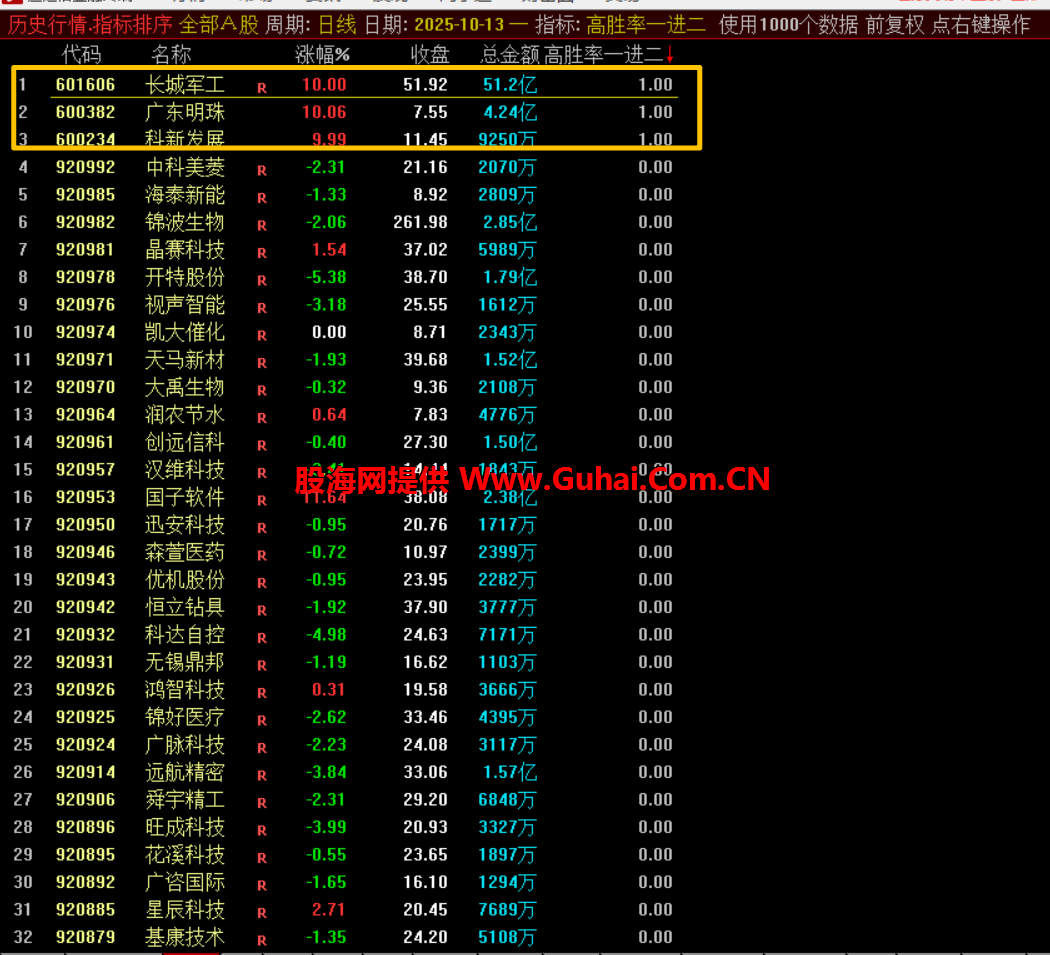Screen dimensions: 1050x955
Task: Select row 7 晶赛科技
Action: click(185, 249)
